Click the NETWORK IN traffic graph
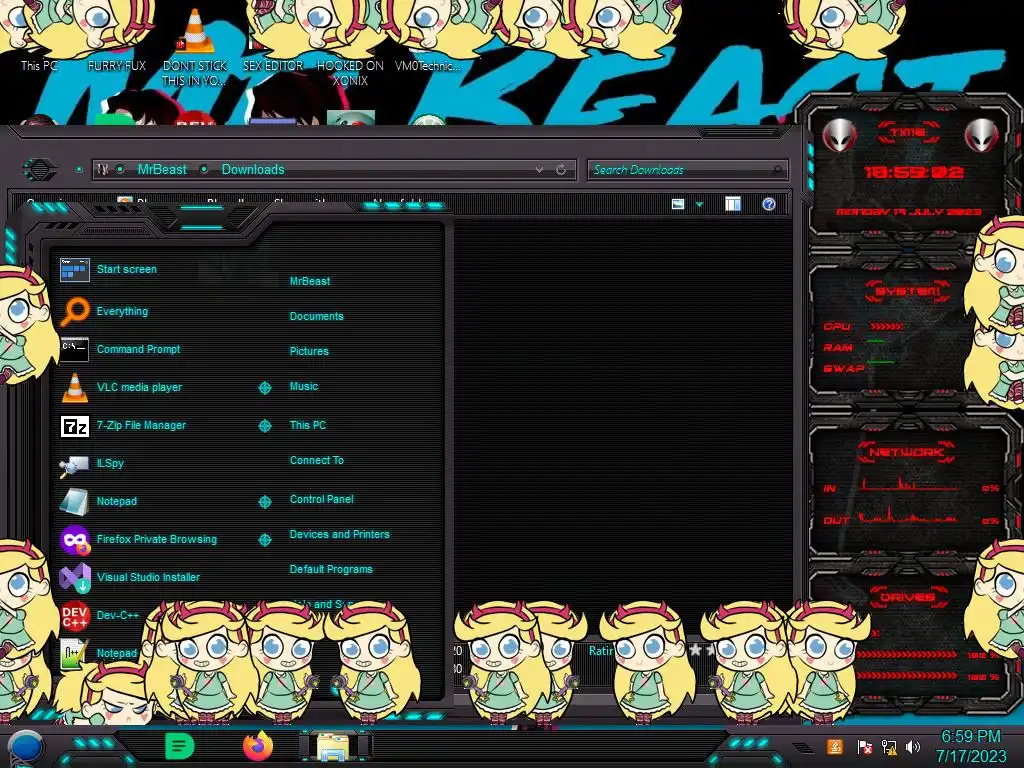Image resolution: width=1024 pixels, height=768 pixels. pos(910,484)
